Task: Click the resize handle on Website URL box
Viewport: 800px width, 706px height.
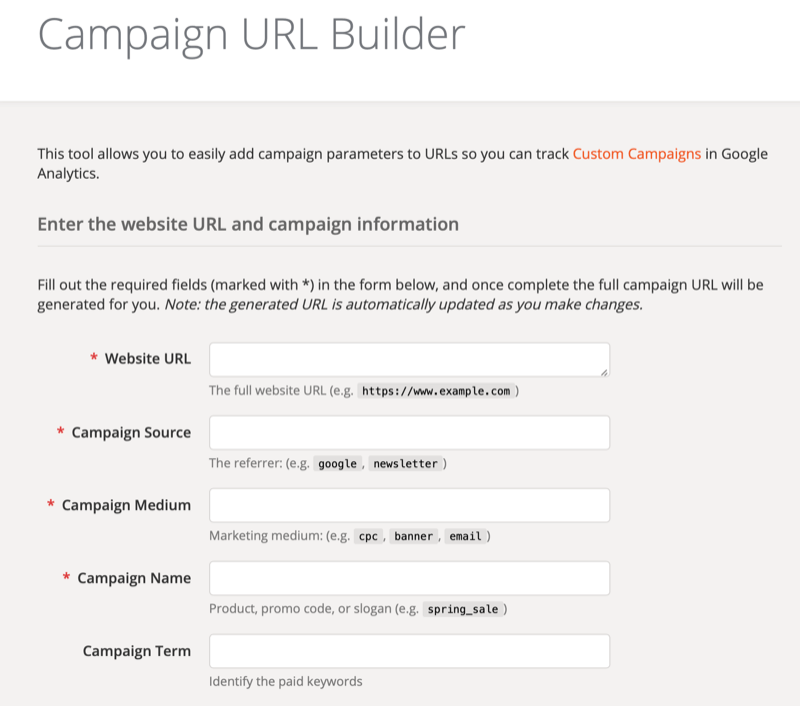Action: [x=604, y=371]
